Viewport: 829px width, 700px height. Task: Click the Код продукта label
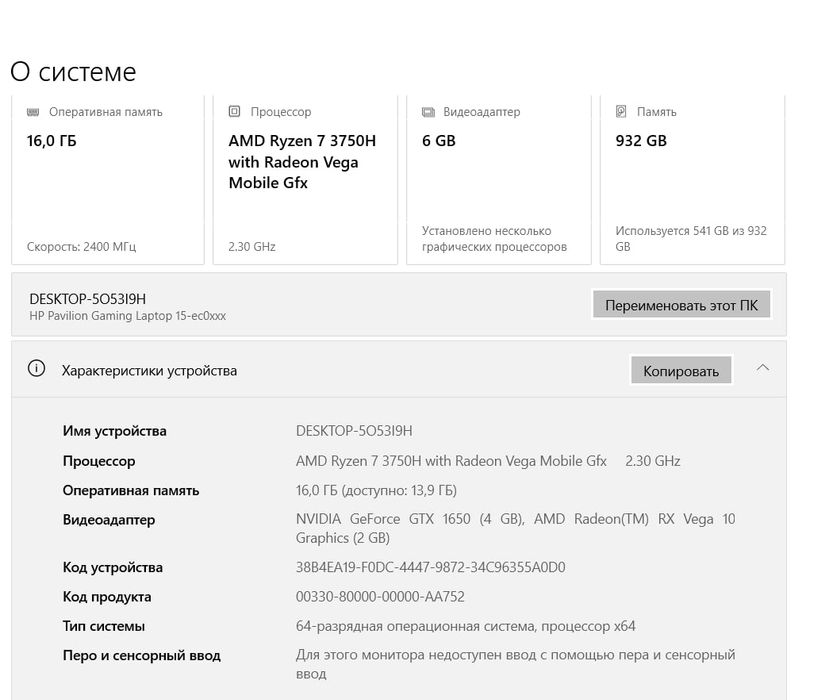pos(107,597)
